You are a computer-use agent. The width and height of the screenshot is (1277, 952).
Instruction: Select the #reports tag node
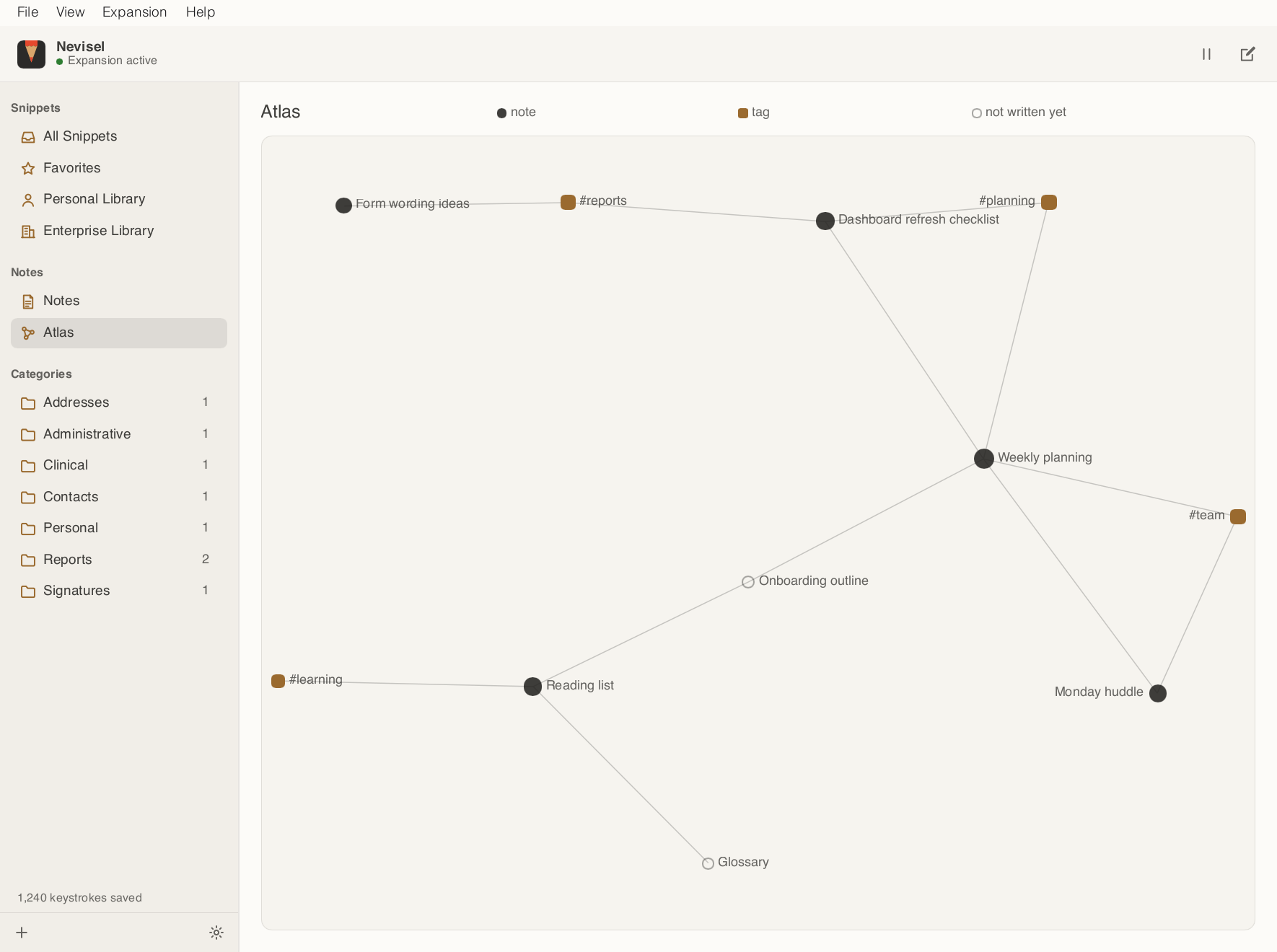click(x=568, y=203)
